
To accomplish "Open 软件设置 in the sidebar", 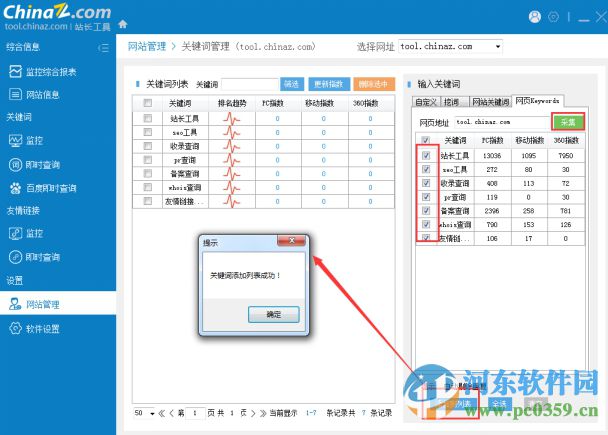I will tap(34, 329).
